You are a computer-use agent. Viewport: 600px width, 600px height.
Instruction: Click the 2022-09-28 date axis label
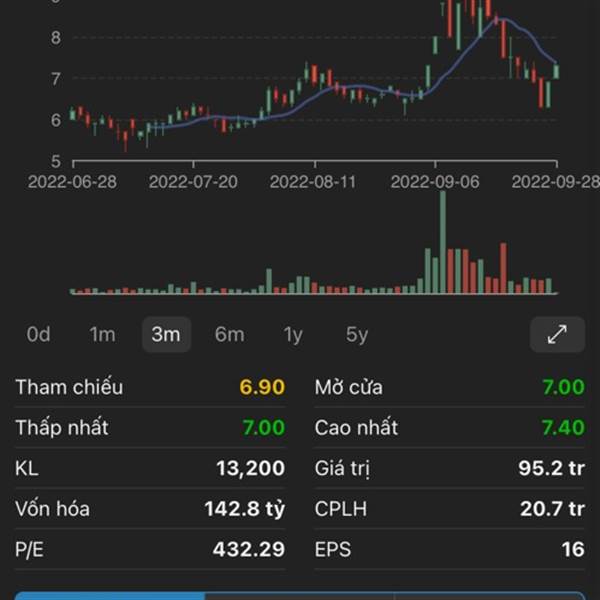tap(556, 182)
